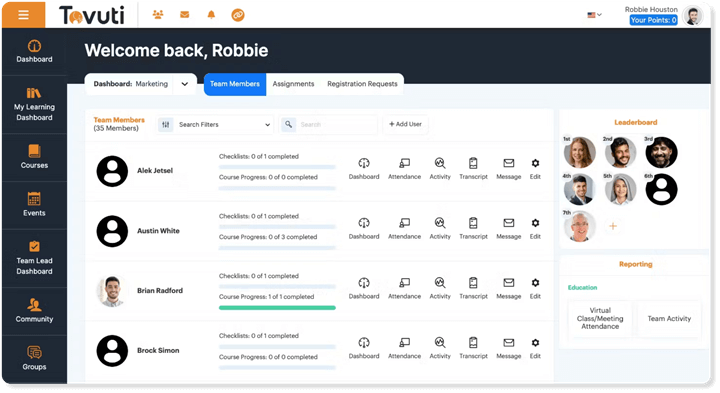This screenshot has width=720, height=393.
Task: Open the mail icon in header
Action: click(x=185, y=15)
